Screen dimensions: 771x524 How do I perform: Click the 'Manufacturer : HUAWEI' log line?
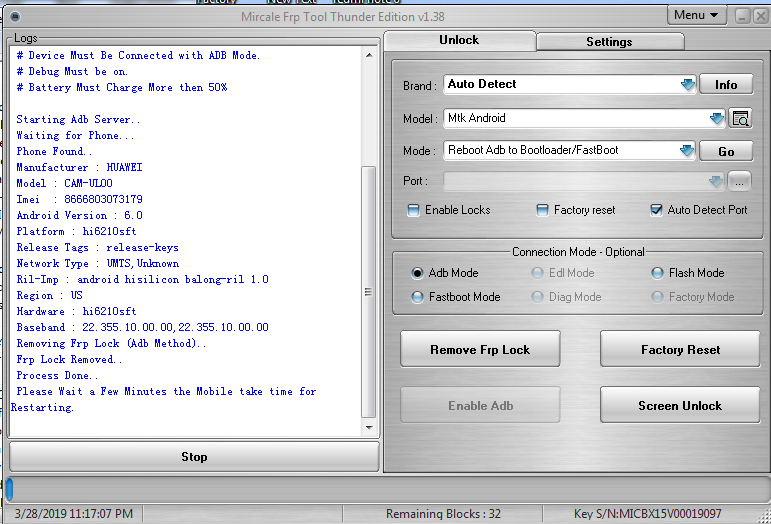[x=79, y=168]
